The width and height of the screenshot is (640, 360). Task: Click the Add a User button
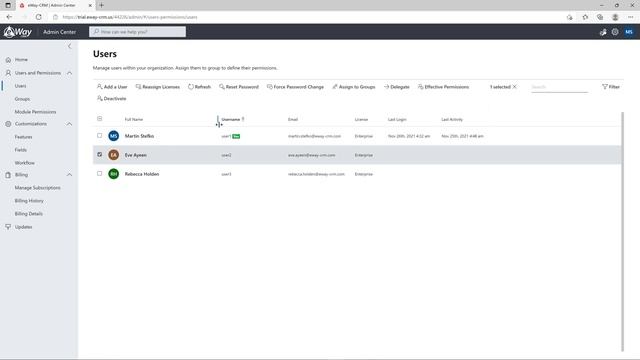pos(112,87)
